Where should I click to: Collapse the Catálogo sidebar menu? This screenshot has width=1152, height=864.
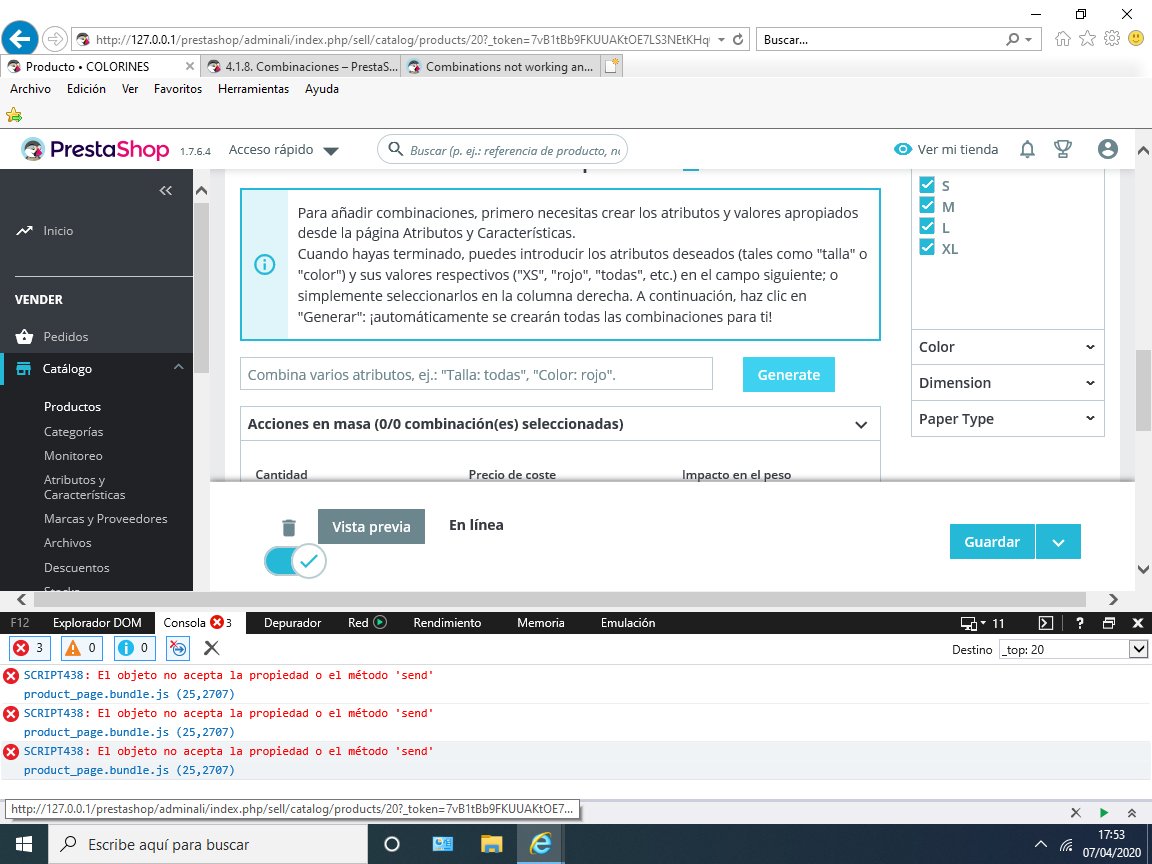point(179,367)
